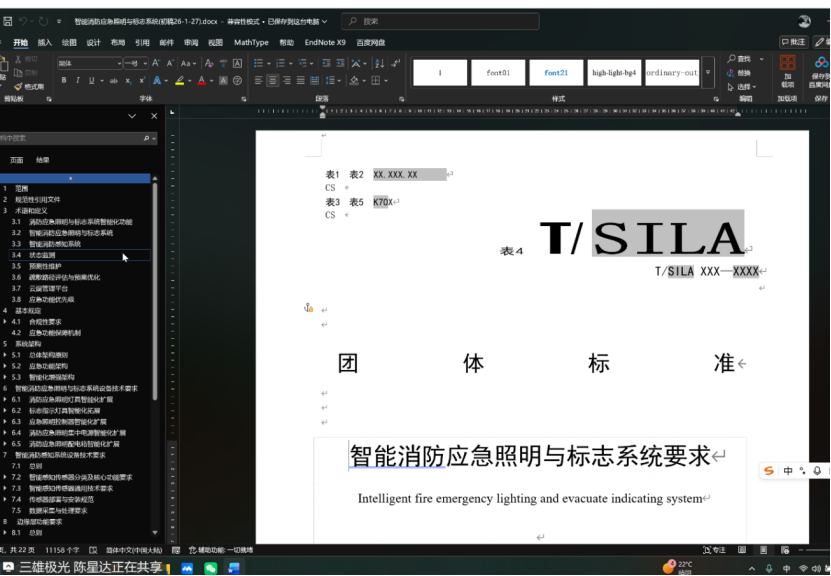Toggle underline formatting on selection
This screenshot has width=831, height=576.
point(90,80)
